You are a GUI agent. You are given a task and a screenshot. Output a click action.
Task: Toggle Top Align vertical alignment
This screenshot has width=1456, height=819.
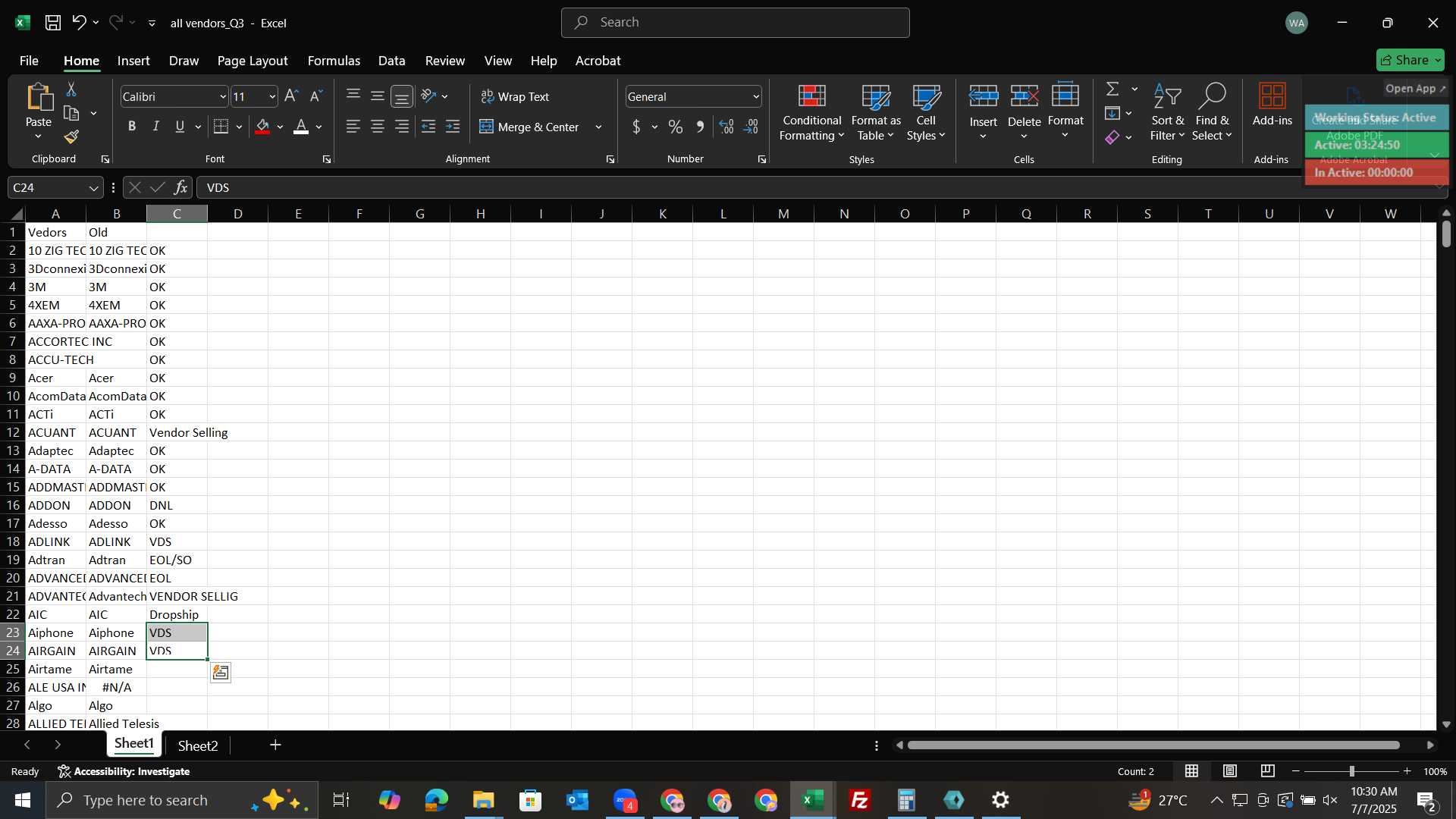[x=353, y=96]
